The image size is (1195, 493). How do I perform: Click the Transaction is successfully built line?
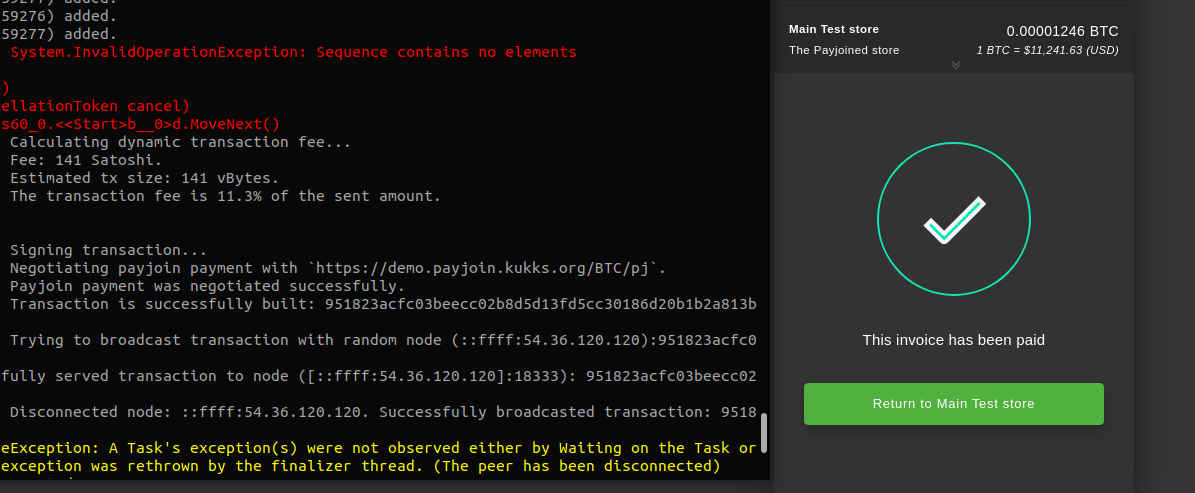(383, 304)
